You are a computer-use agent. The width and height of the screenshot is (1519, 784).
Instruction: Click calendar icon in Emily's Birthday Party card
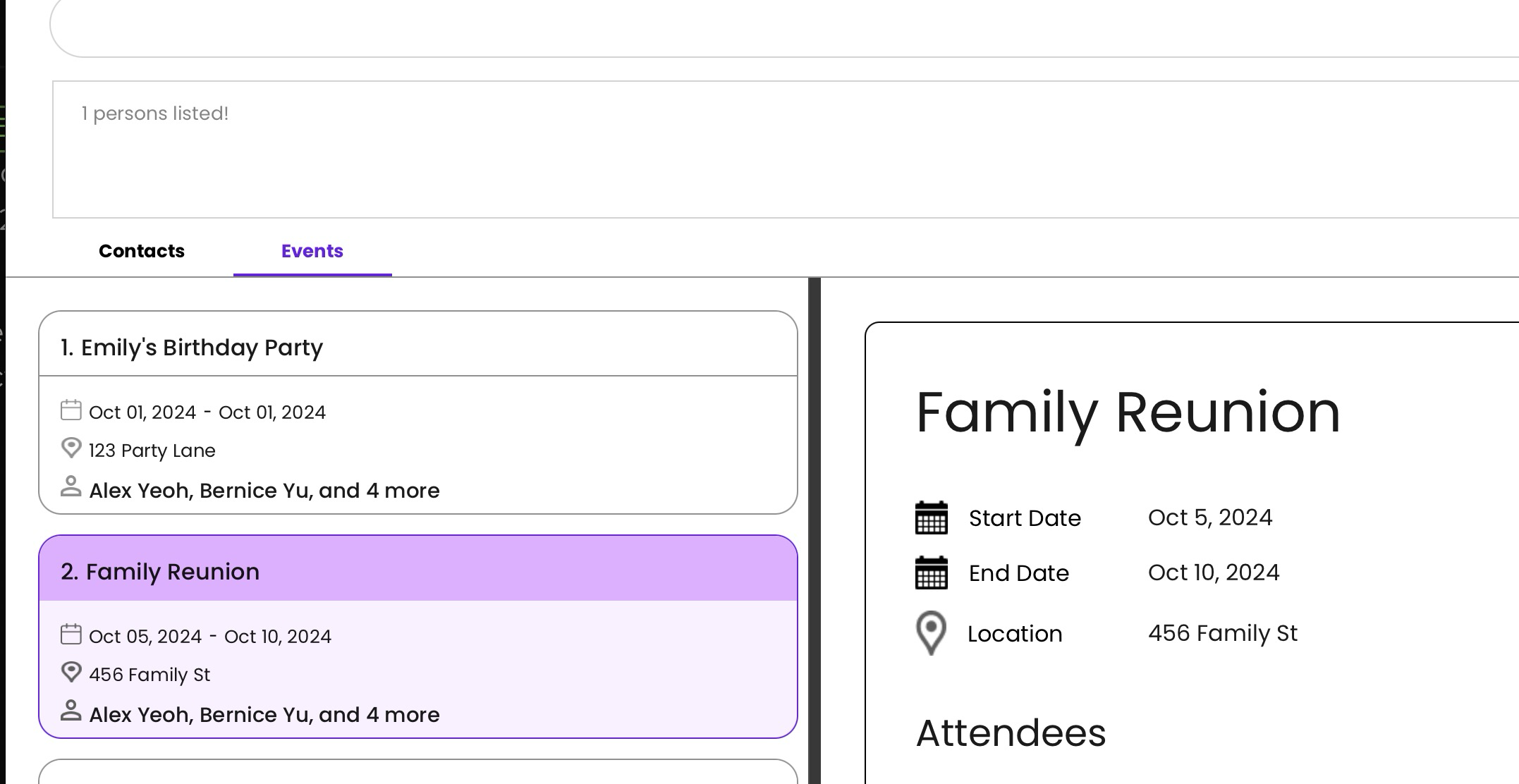point(71,410)
